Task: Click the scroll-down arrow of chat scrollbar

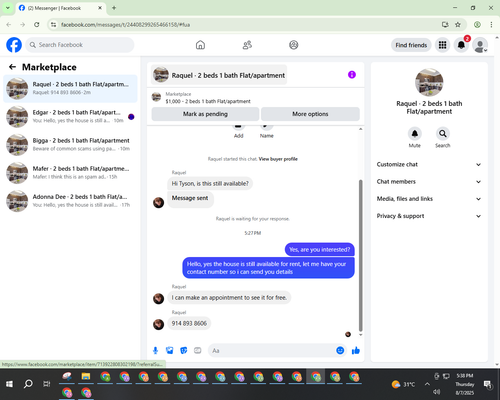Action: pos(360,335)
